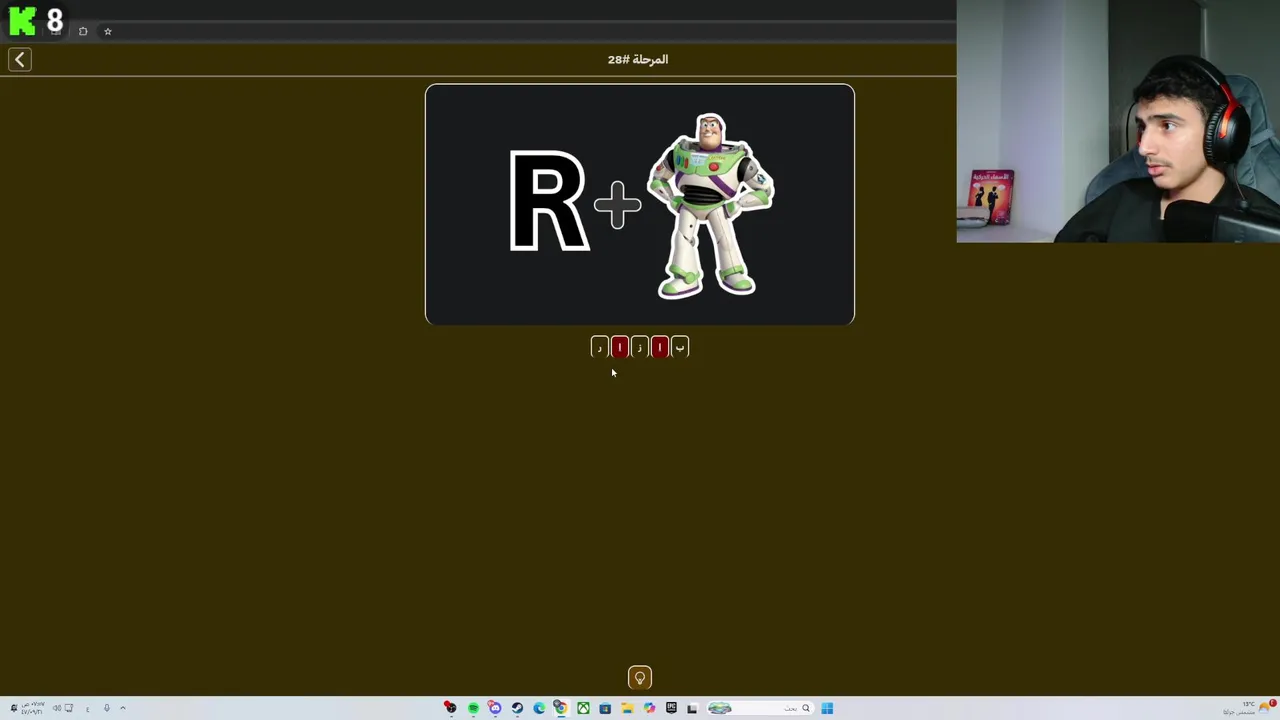Expand the system tray hidden icons chevron
Viewport: 1280px width, 720px height.
(123, 708)
